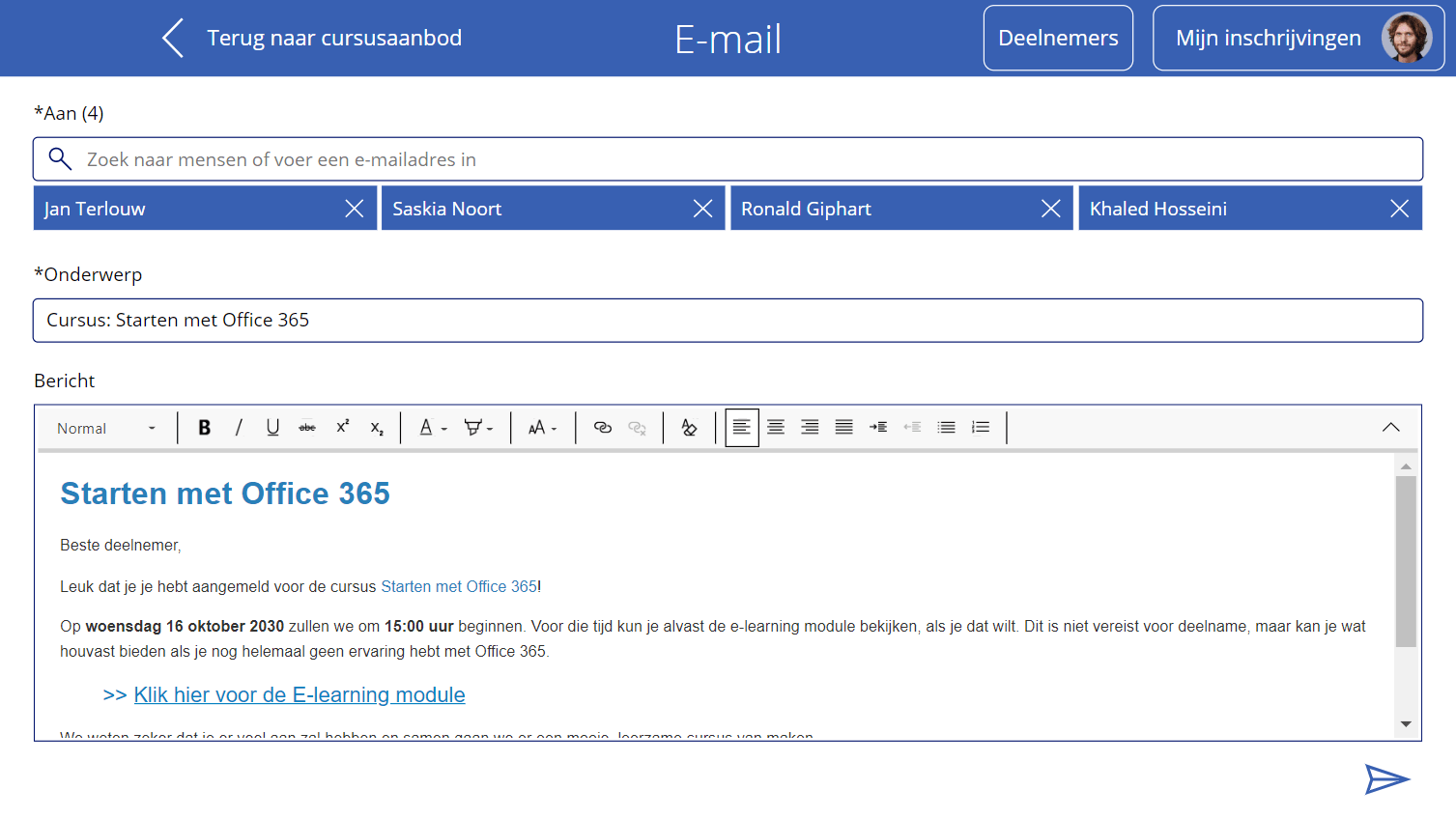Click the message scrollbar down arrow

pyautogui.click(x=1406, y=723)
